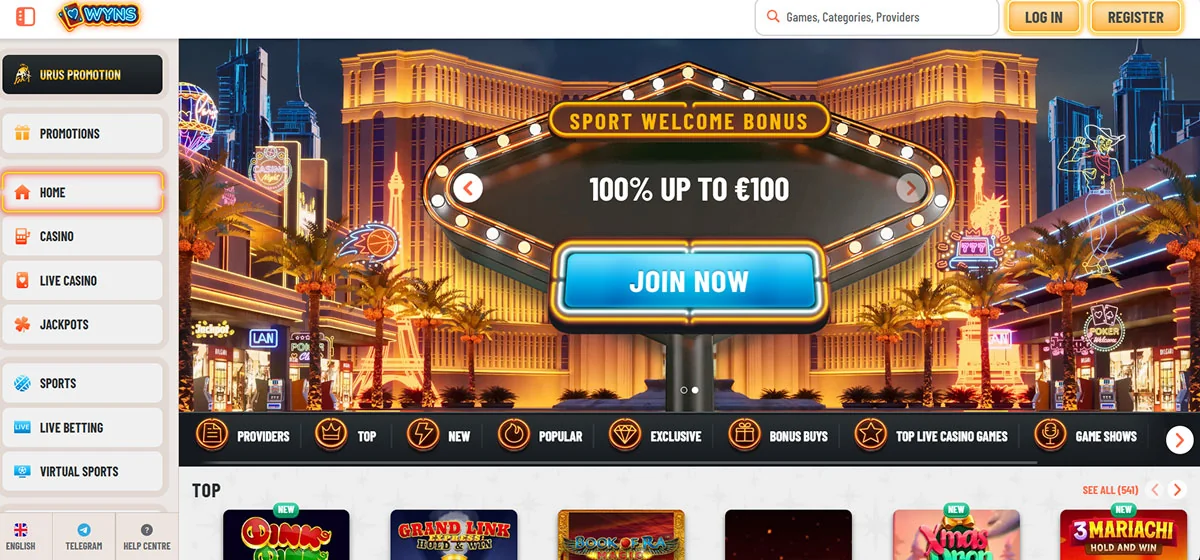Show next banner with right arrow
Screen dimensions: 1200x560
click(910, 188)
